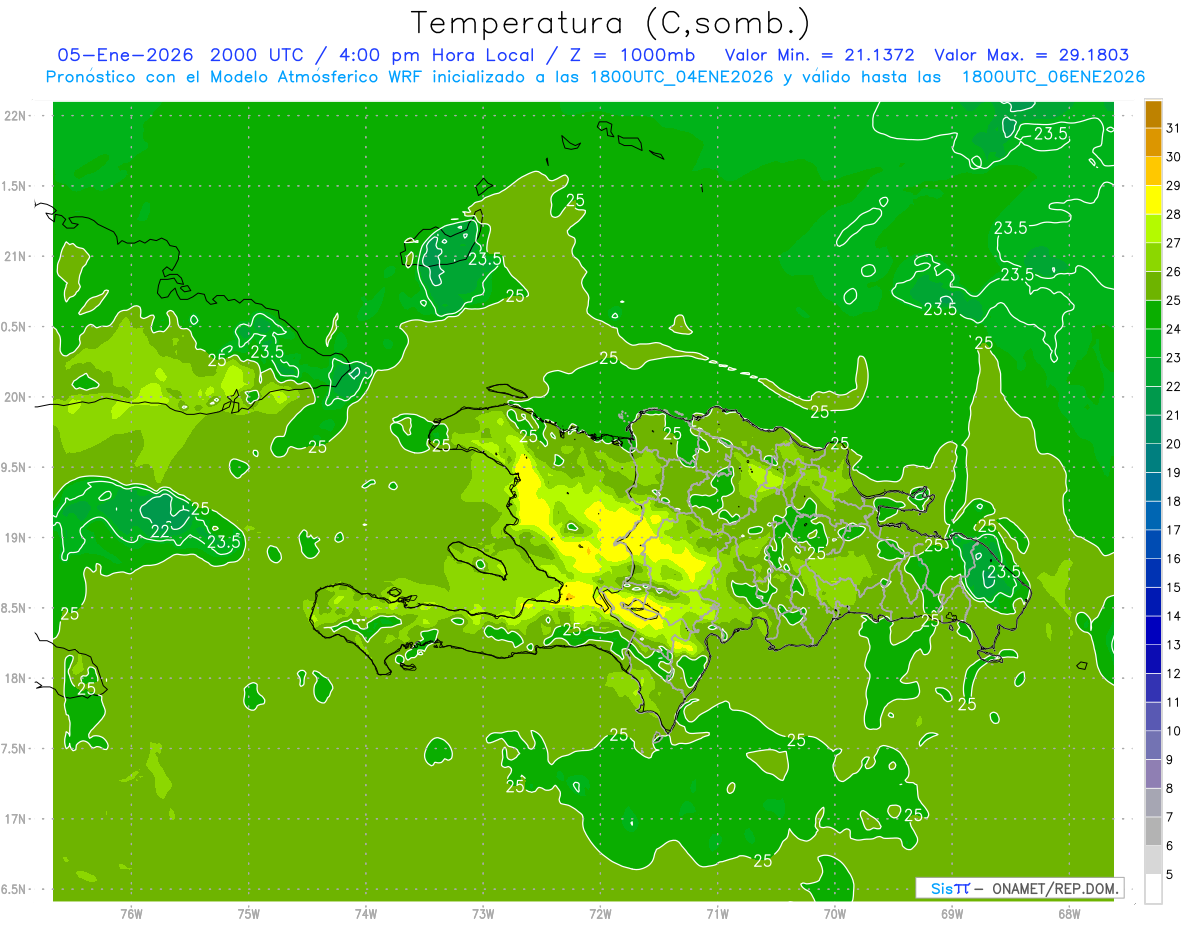The width and height of the screenshot is (1200, 927).
Task: Click the "19N" latitude axis label
Action: coord(15,537)
